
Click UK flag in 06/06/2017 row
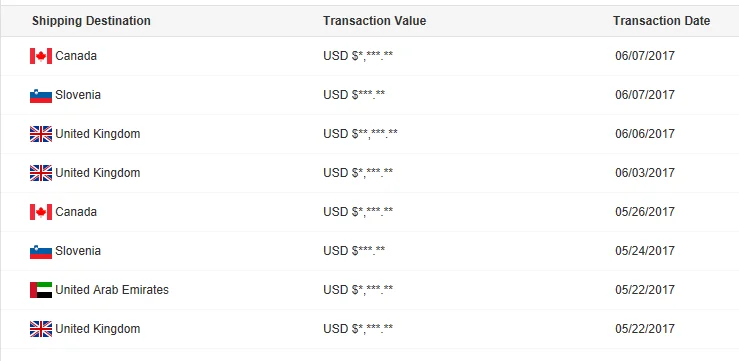(41, 134)
